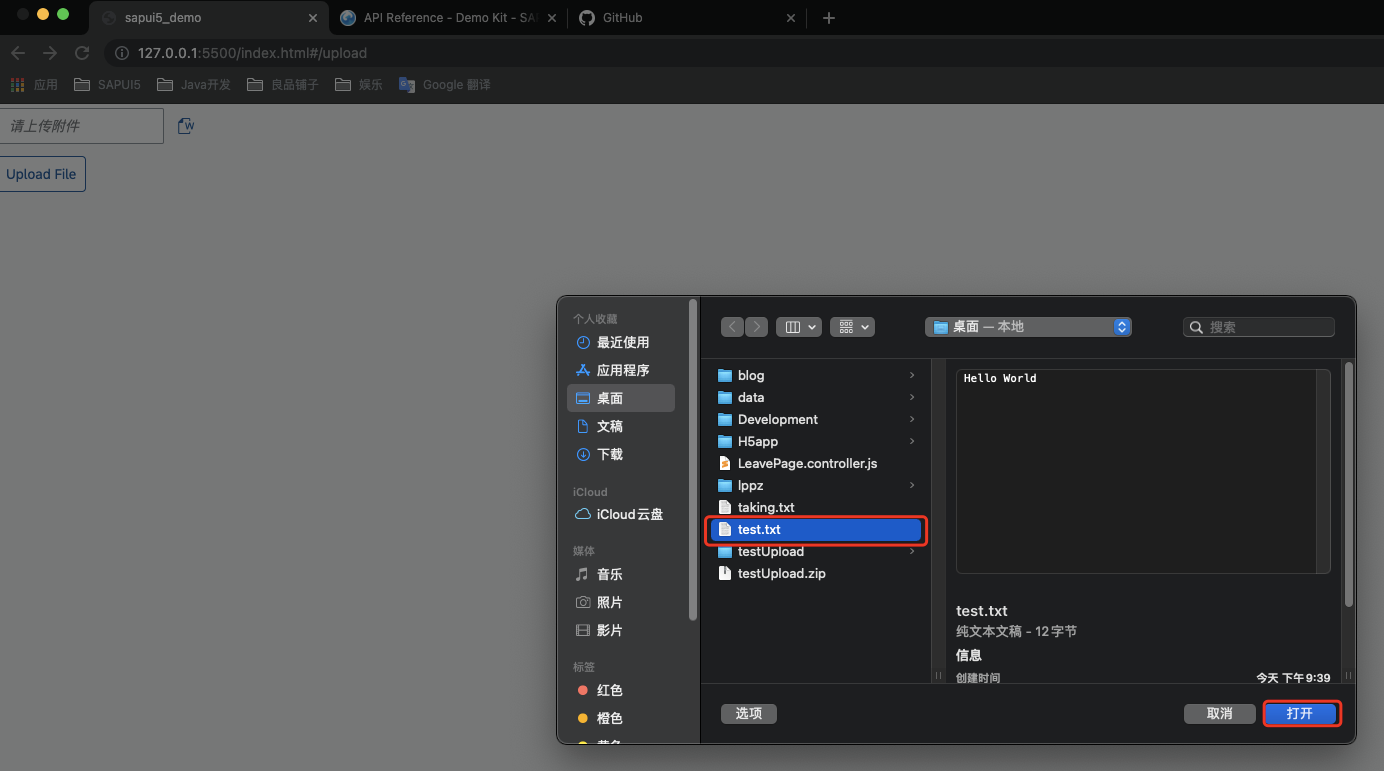Viewport: 1384px width, 771px height.
Task: Click the 请上传附件 input field
Action: click(81, 126)
